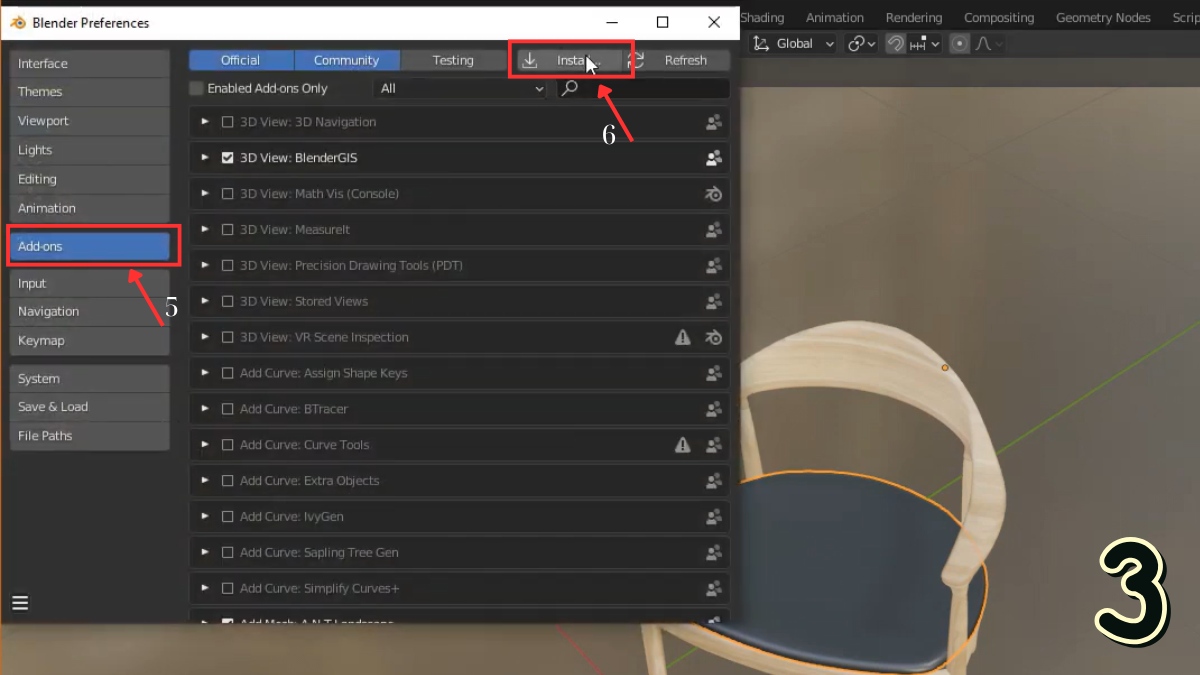Viewport: 1200px width, 675px height.
Task: Click the Refresh add-ons button
Action: tap(677, 60)
